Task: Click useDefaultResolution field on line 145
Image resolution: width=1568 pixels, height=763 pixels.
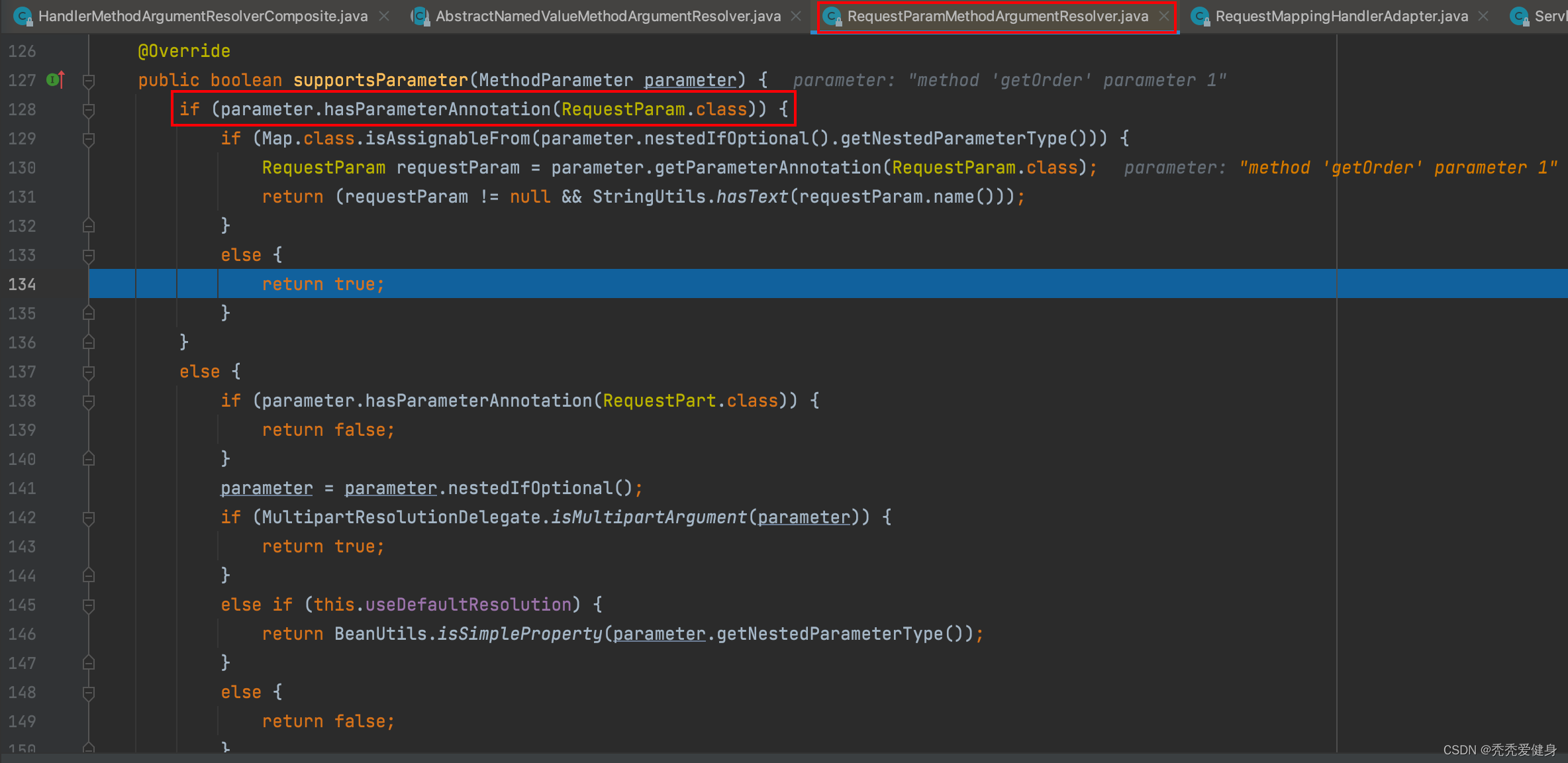Action: click(x=468, y=605)
